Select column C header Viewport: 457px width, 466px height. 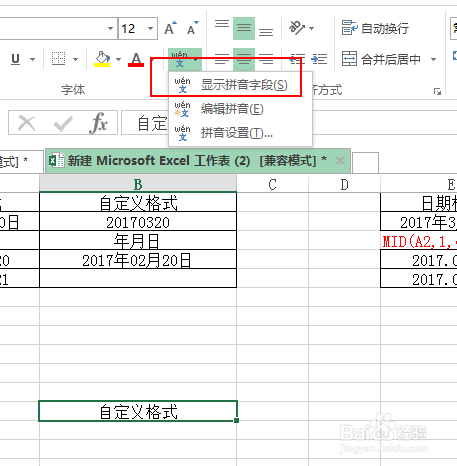pyautogui.click(x=272, y=184)
